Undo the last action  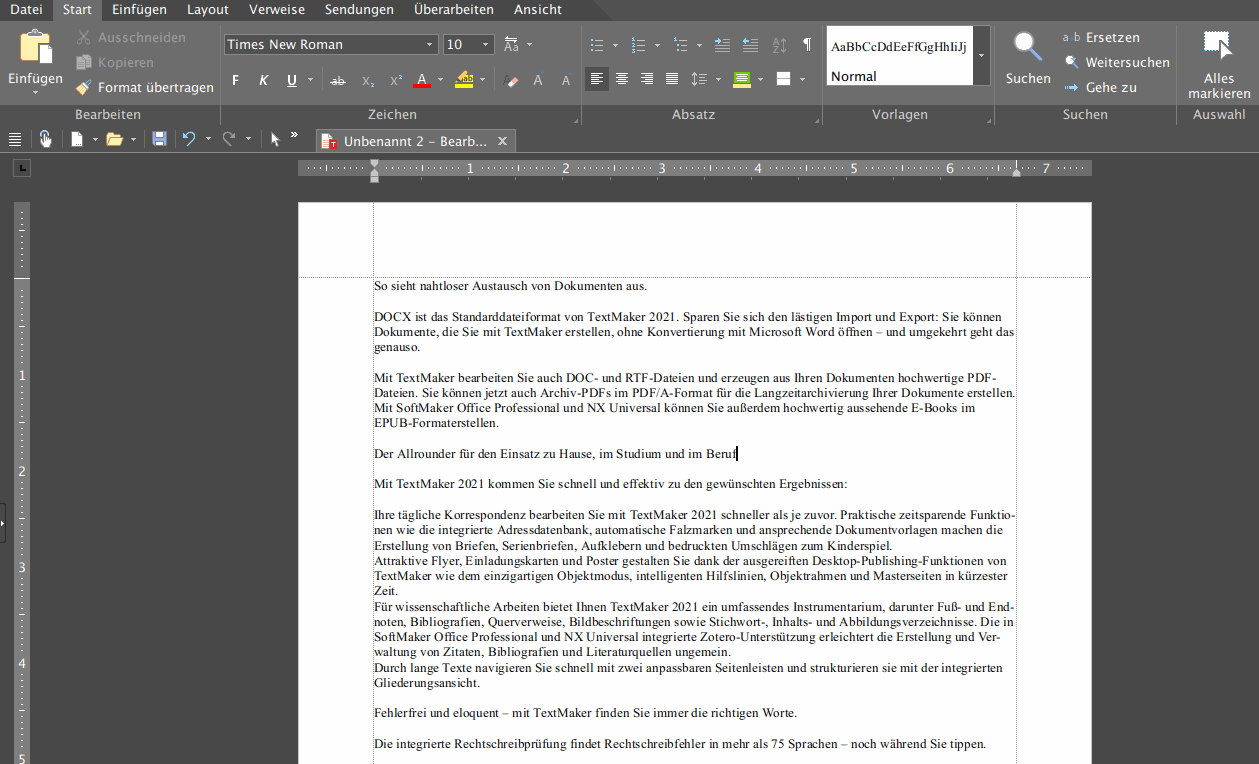tap(188, 139)
